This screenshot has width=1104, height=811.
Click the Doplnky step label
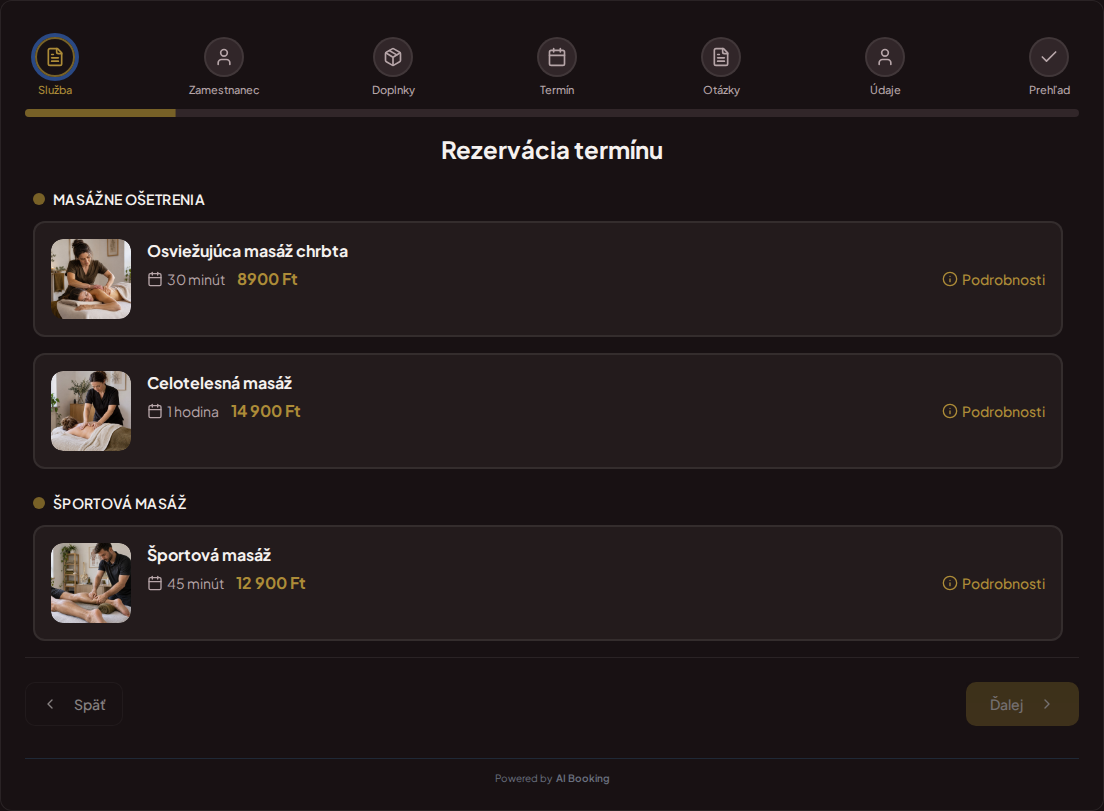[393, 90]
